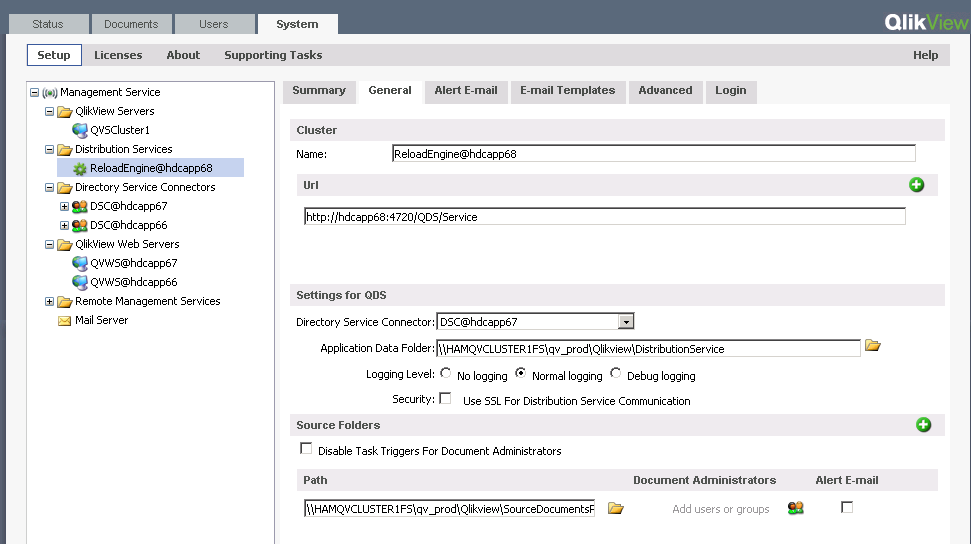The height and width of the screenshot is (544, 971).
Task: Select ReloadEngine@hdcapp68 gear icon in tree
Action: click(80, 168)
